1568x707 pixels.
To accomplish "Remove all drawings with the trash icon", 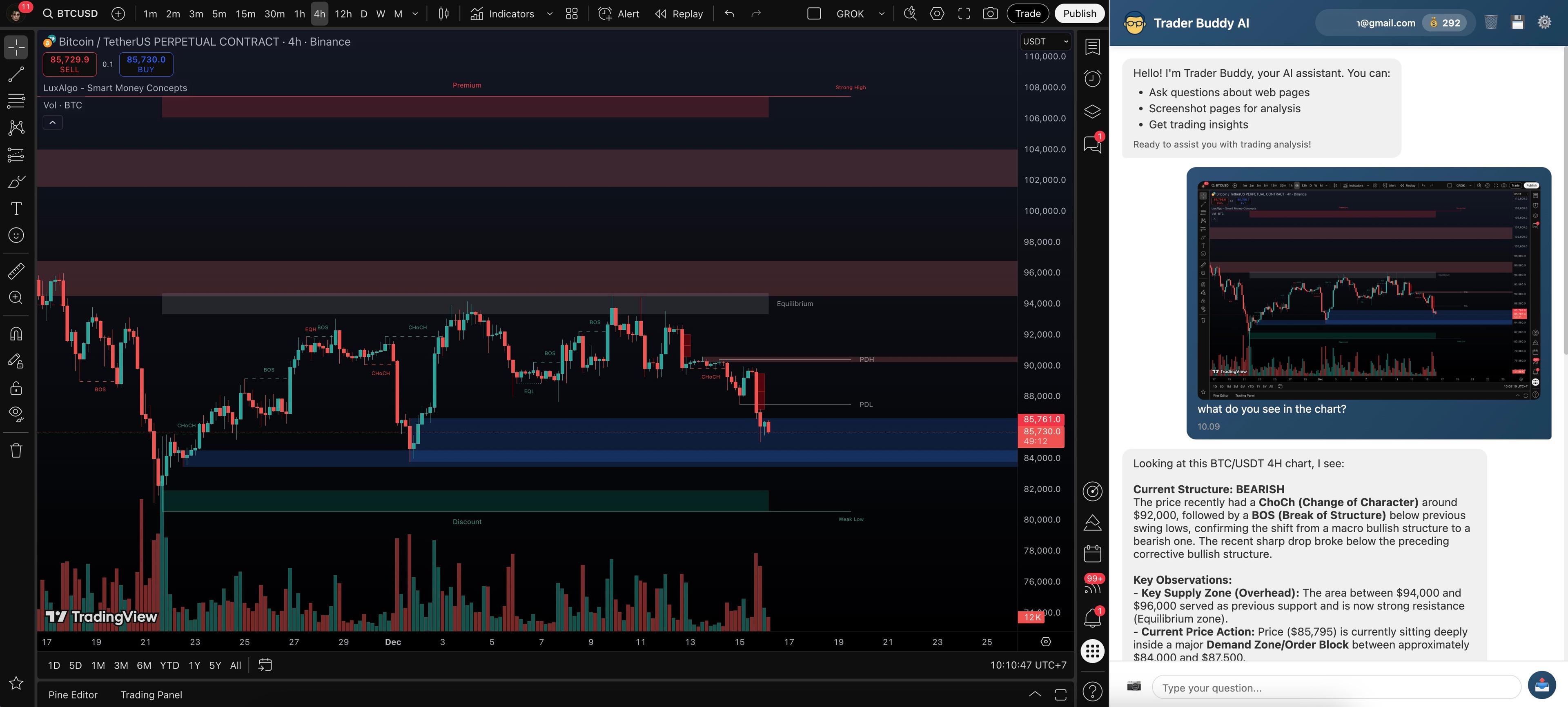I will pyautogui.click(x=16, y=450).
